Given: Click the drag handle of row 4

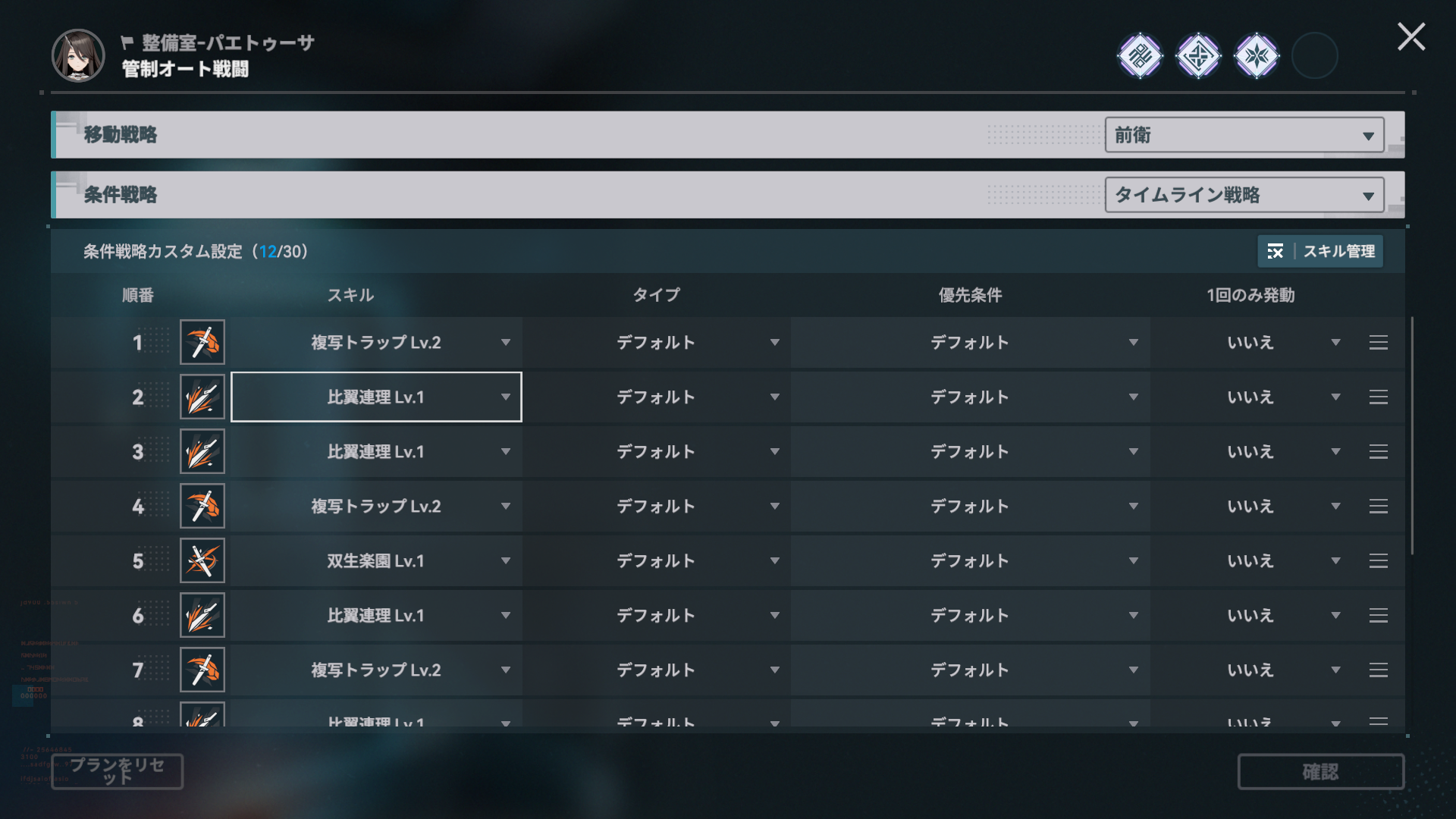Looking at the screenshot, I should click(1379, 506).
